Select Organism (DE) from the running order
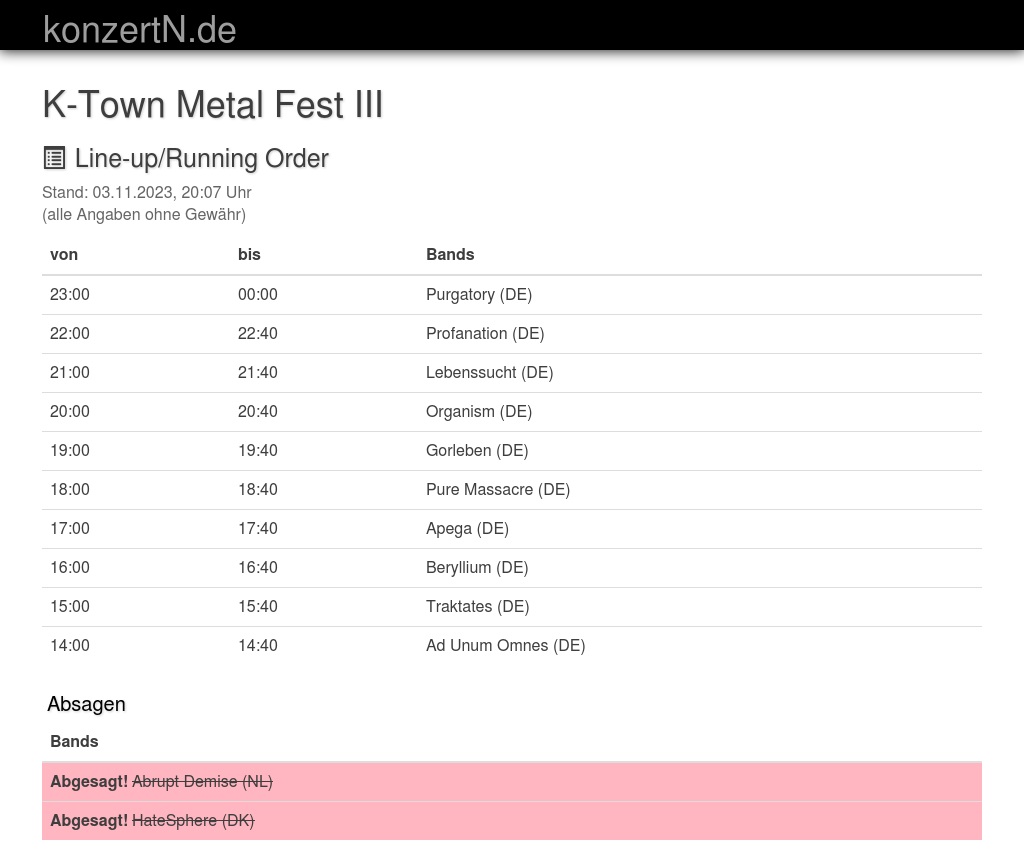Screen dimensions: 1024x860 (x=478, y=411)
